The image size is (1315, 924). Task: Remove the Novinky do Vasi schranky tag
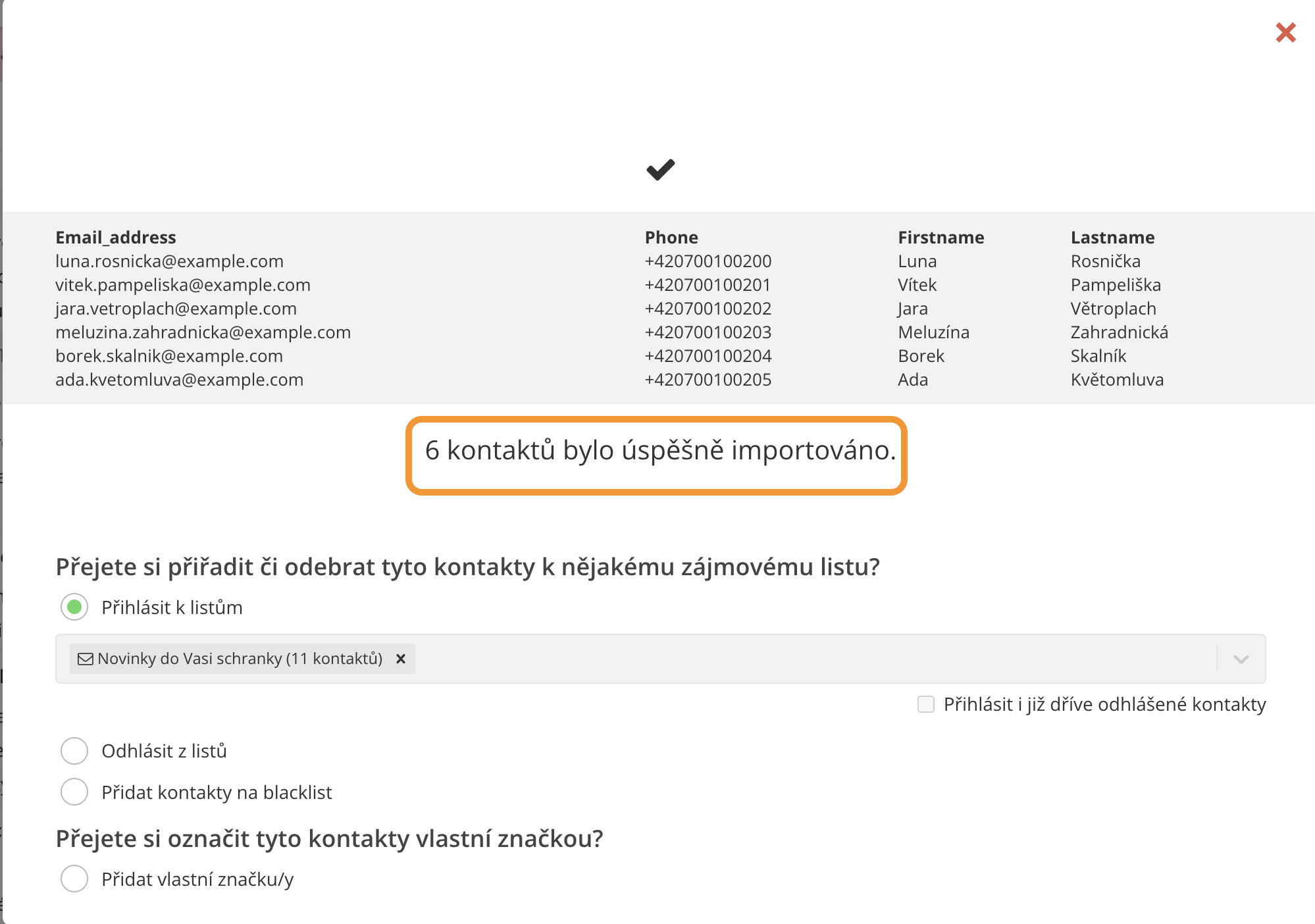[400, 659]
